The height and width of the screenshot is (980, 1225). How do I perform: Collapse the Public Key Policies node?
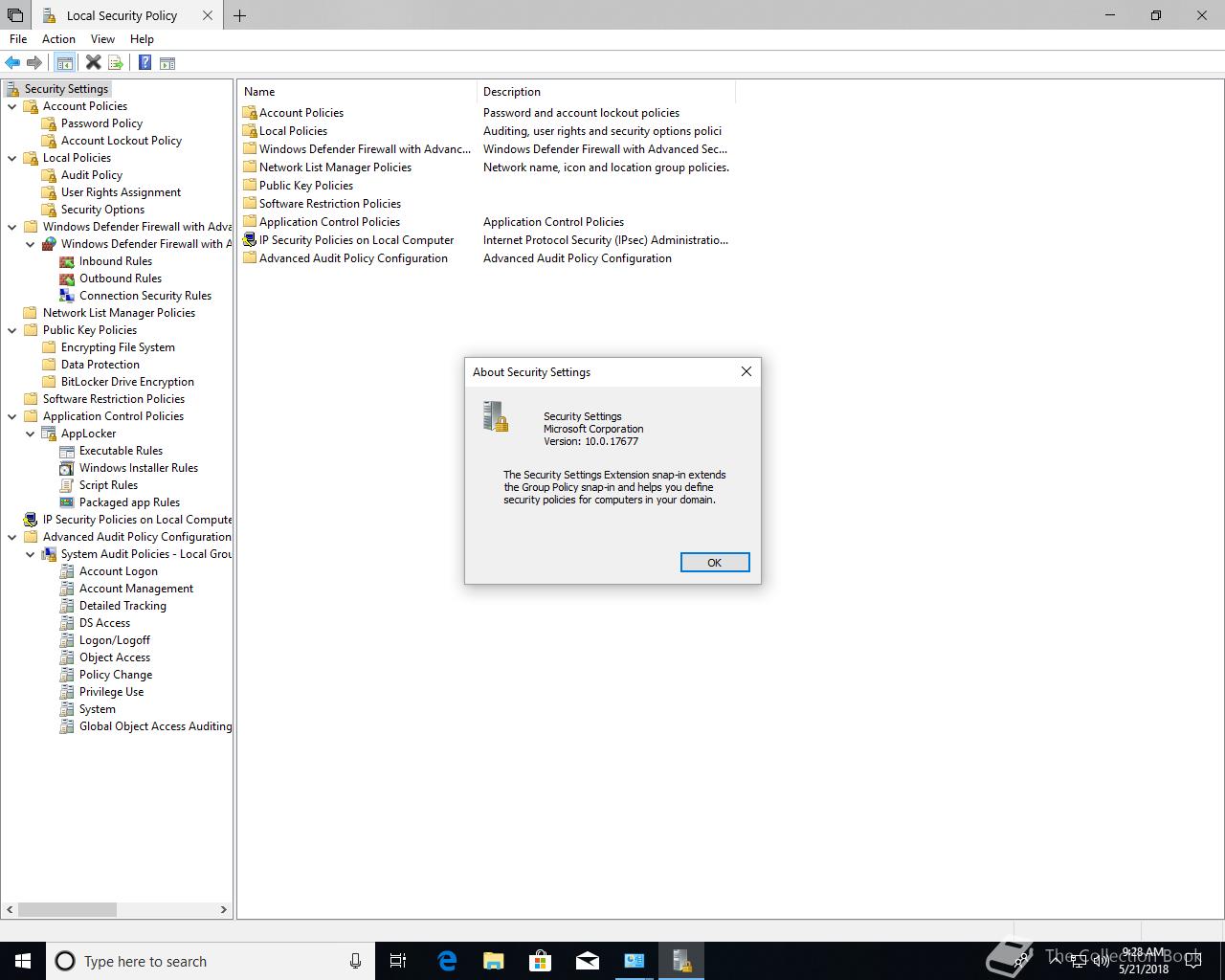coord(12,330)
